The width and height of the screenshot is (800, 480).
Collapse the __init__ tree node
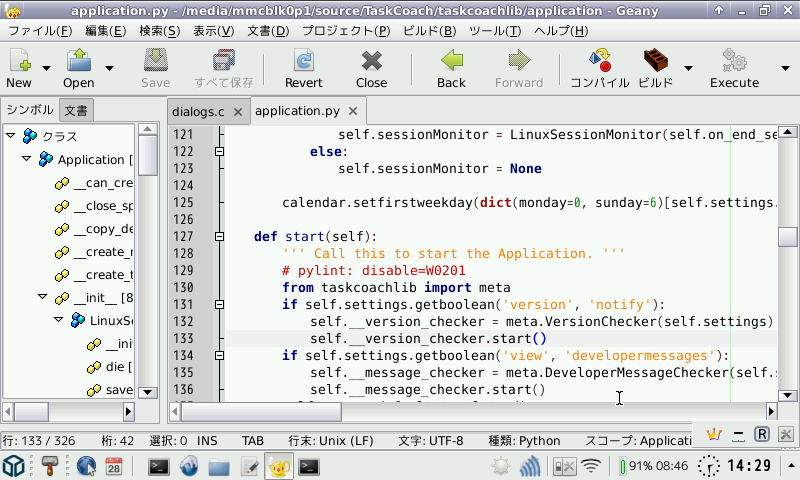(43, 296)
